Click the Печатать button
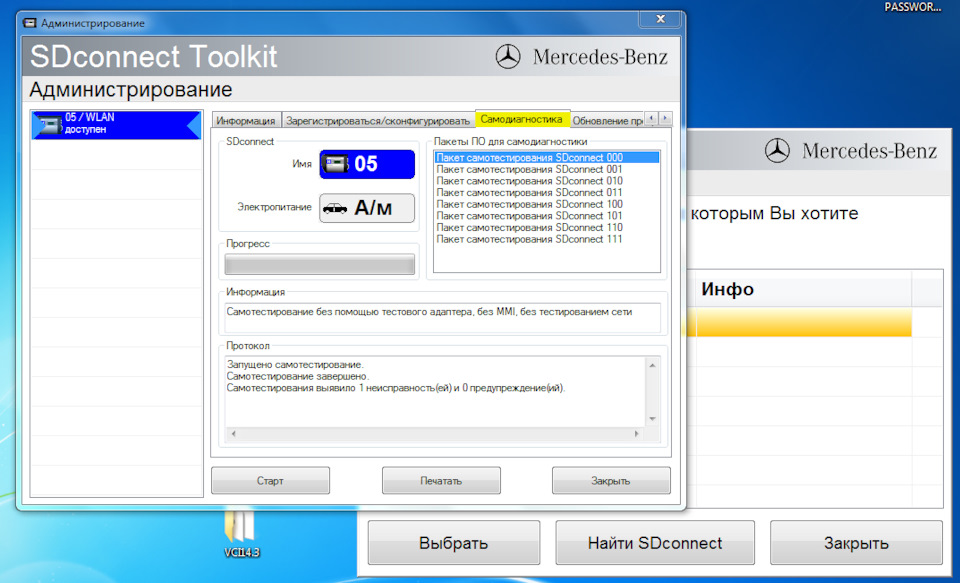This screenshot has width=960, height=583. point(441,481)
